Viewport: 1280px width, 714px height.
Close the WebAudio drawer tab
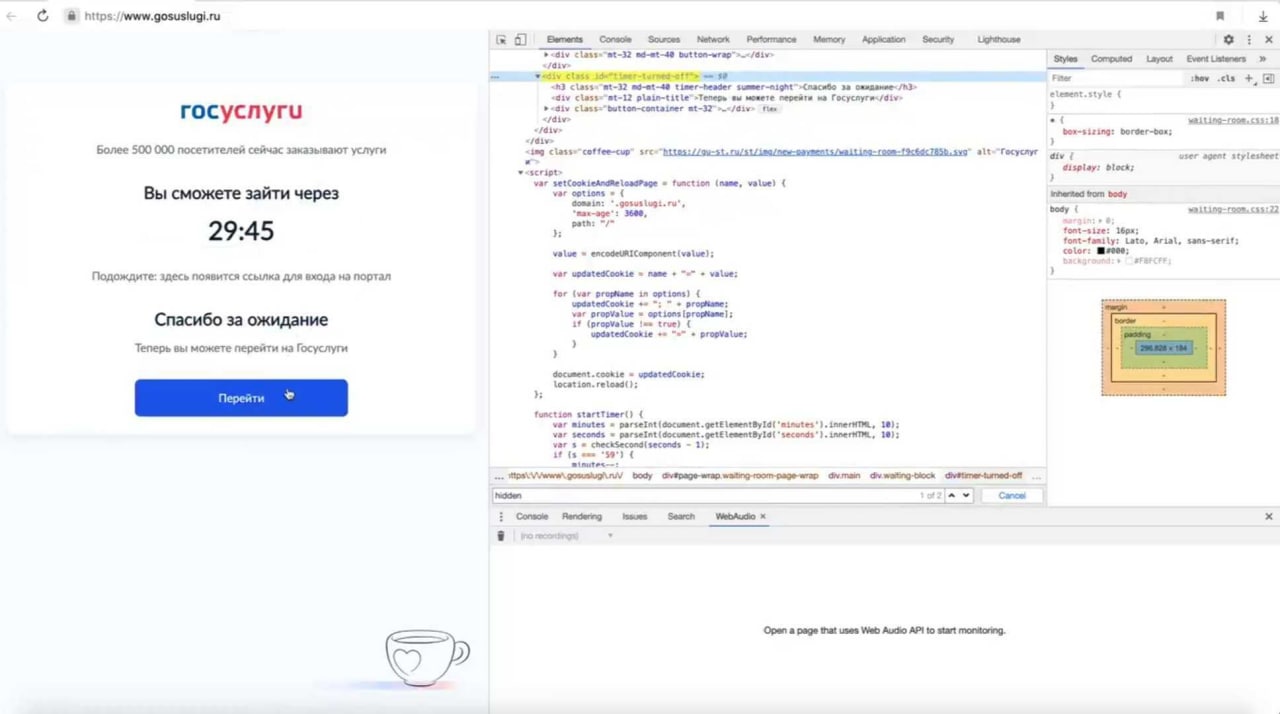(x=763, y=517)
